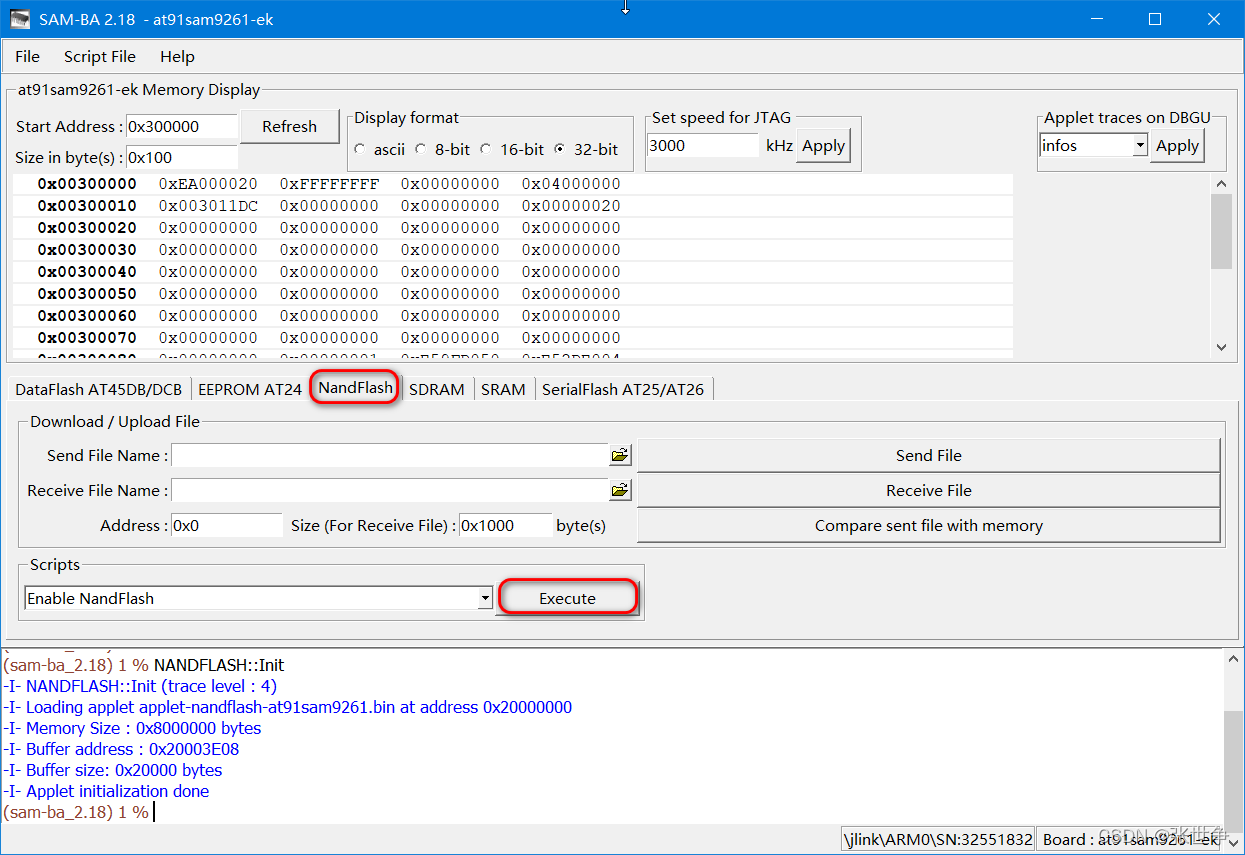Click Compare sent file with memory
1245x855 pixels.
[929, 526]
